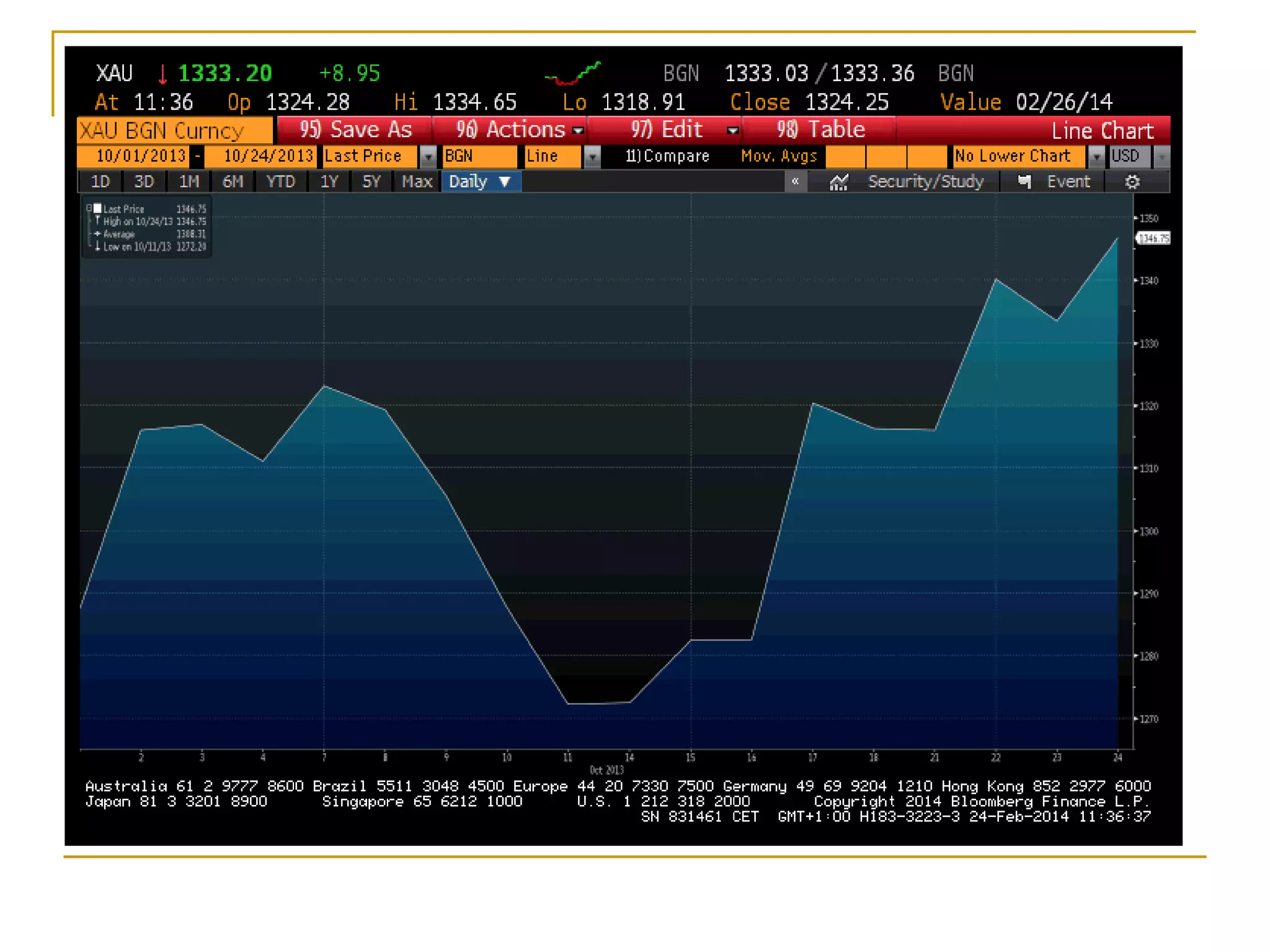Open the No Lower Chart dropdown arrow
The width and height of the screenshot is (1270, 952).
click(x=1096, y=157)
